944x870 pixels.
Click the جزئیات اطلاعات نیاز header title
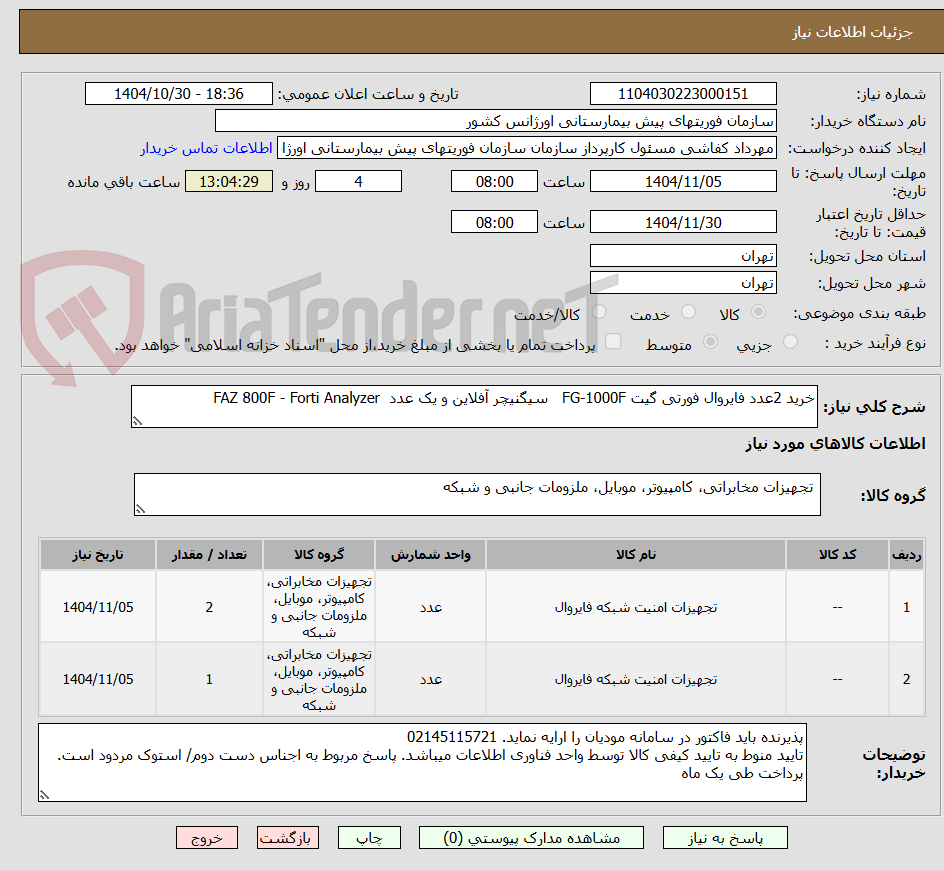[x=852, y=32]
